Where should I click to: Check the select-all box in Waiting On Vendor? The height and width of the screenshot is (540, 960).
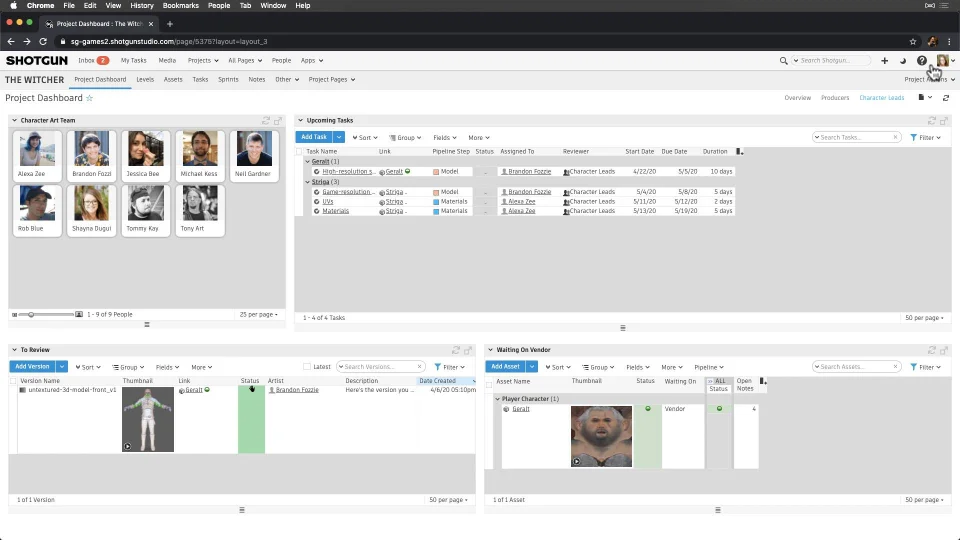click(489, 385)
